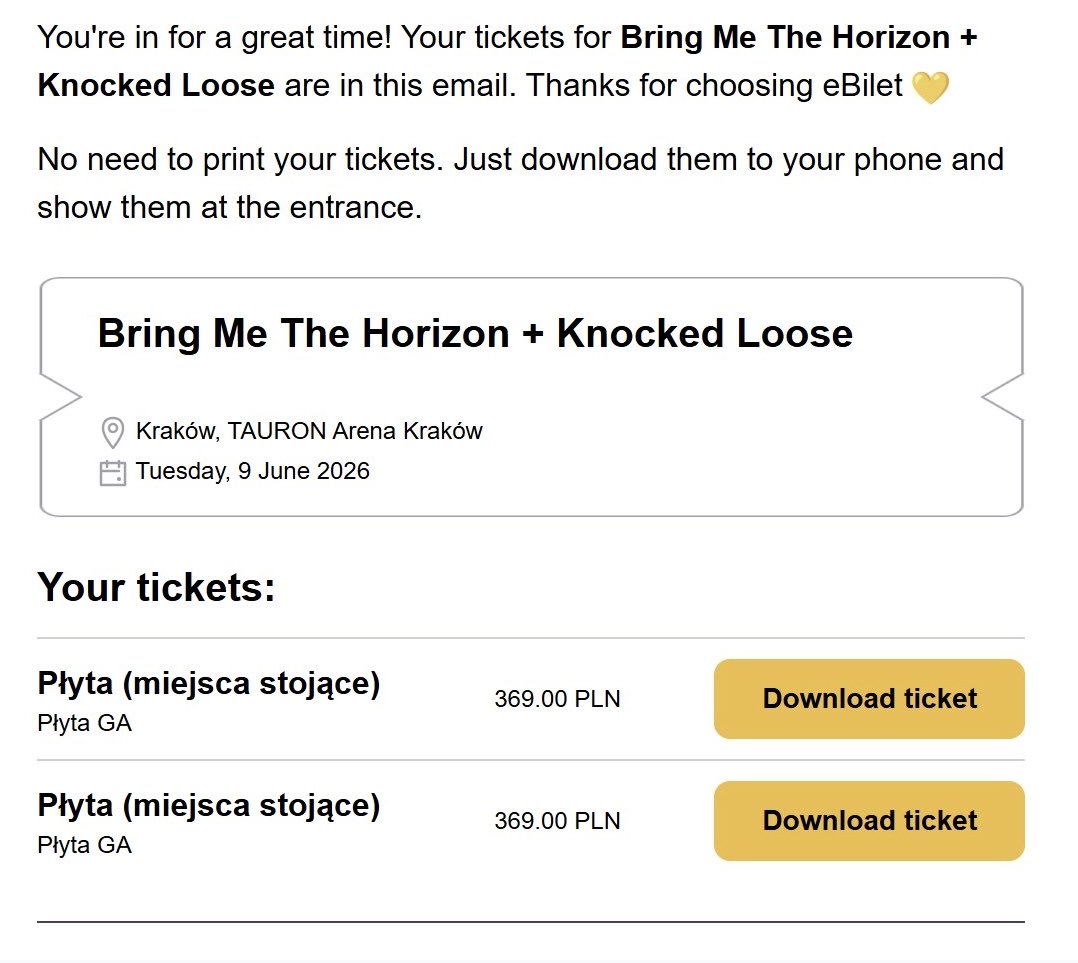Click the second ticket's 369.00 PLN price
This screenshot has height=963, width=1078.
click(x=557, y=821)
